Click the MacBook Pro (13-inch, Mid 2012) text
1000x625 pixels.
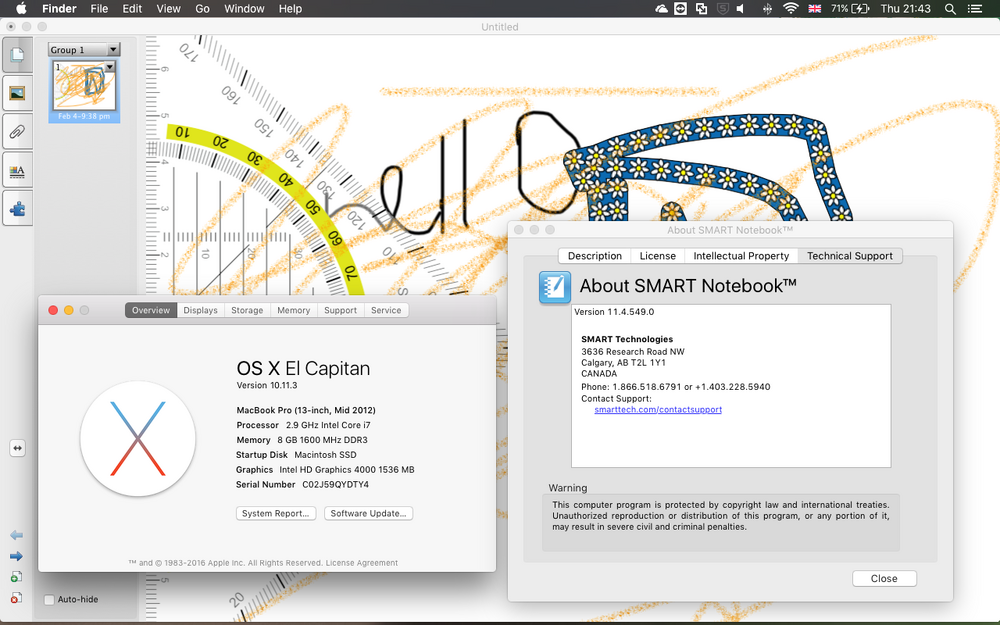306,410
